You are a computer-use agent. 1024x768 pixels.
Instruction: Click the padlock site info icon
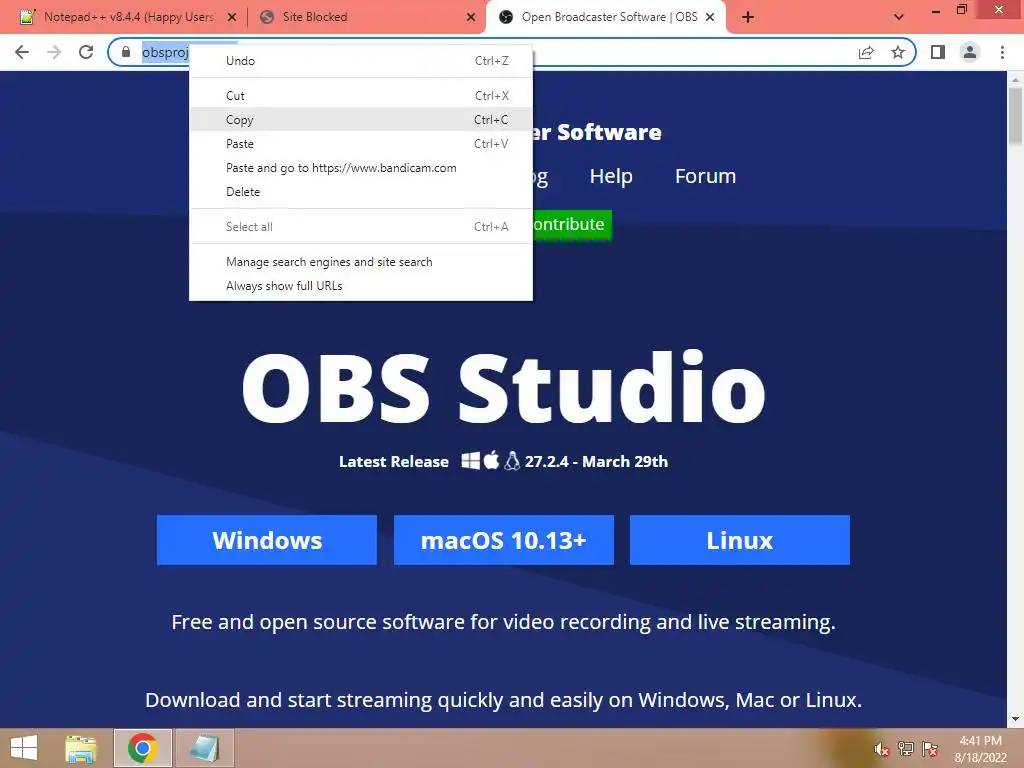(x=126, y=52)
